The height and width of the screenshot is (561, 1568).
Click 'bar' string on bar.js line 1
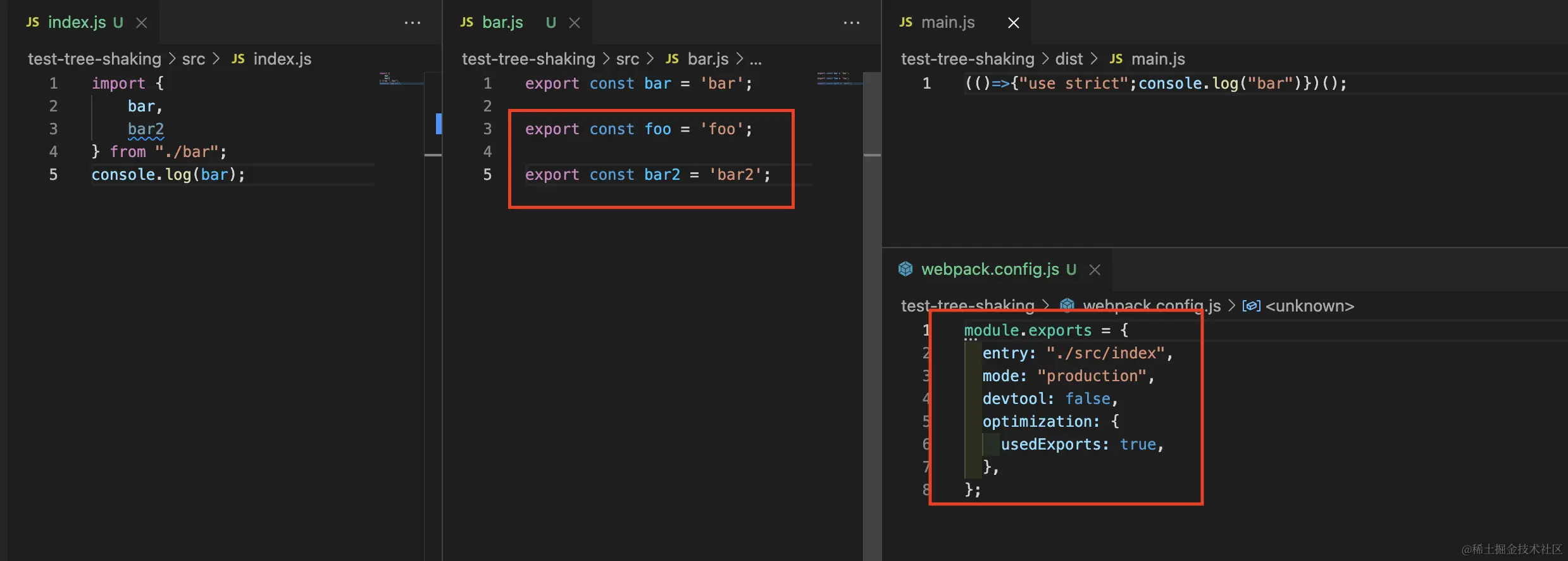(x=722, y=84)
